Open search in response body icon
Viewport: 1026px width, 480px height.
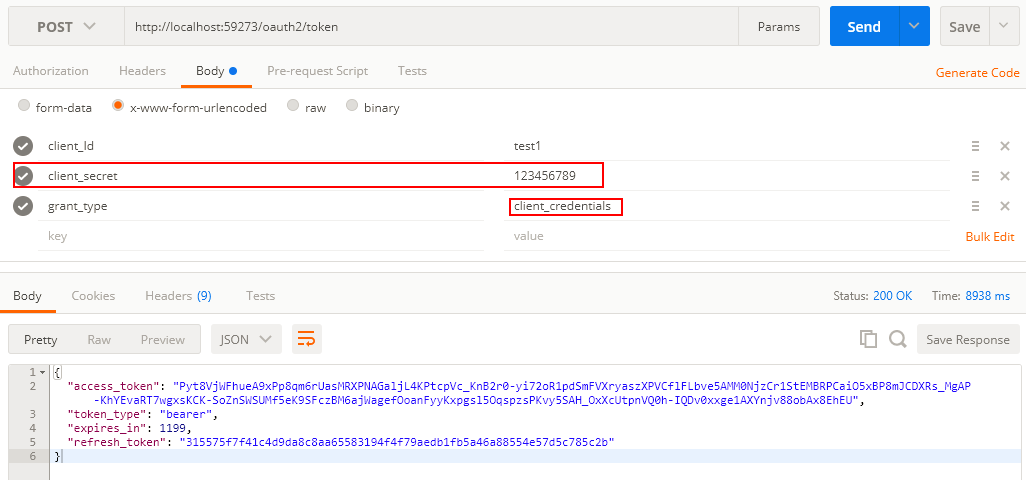coord(897,339)
